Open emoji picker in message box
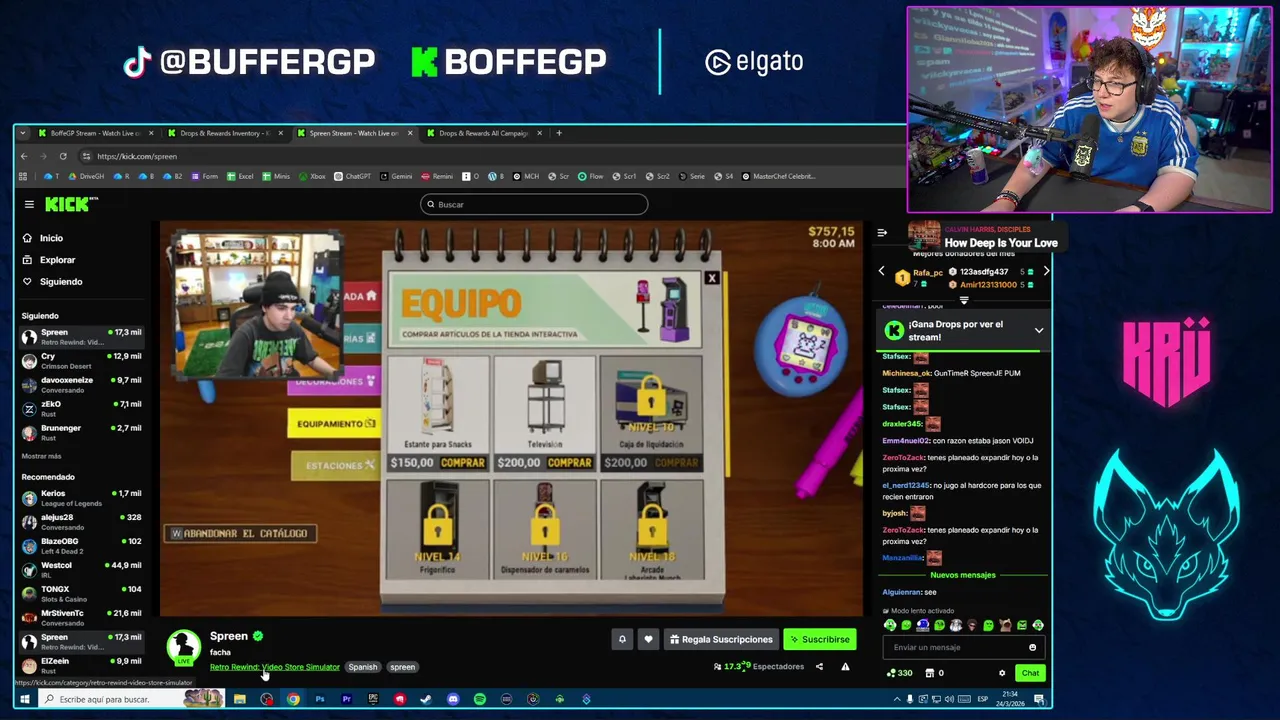This screenshot has height=720, width=1280. coord(1033,647)
